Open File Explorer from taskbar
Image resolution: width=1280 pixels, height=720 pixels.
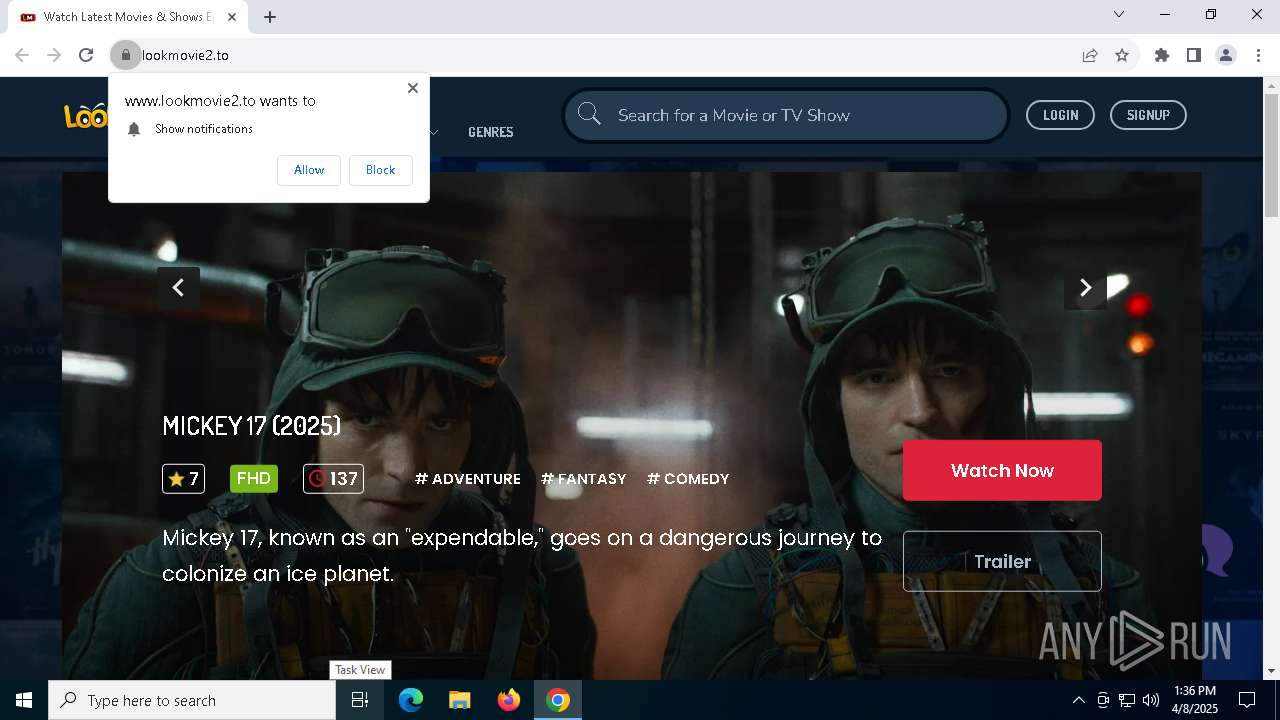[459, 700]
